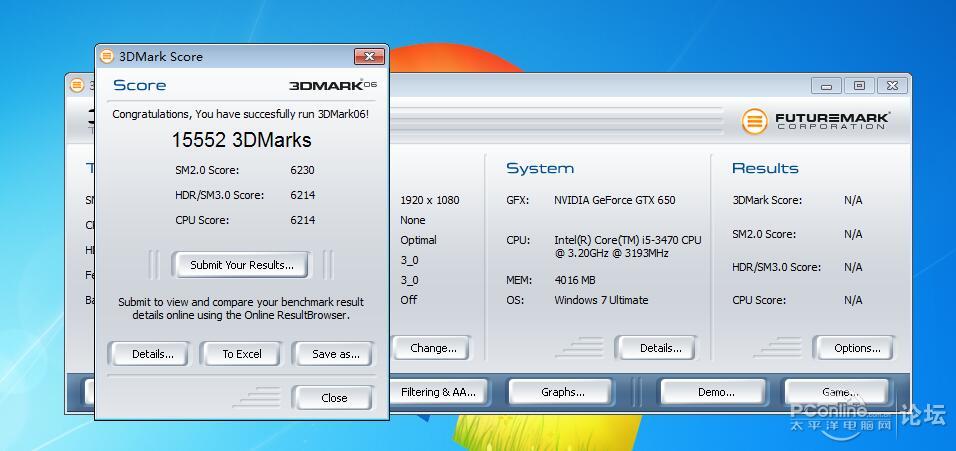Click the 1920 x 1080 resolution value
The height and width of the screenshot is (451, 956).
(x=430, y=200)
